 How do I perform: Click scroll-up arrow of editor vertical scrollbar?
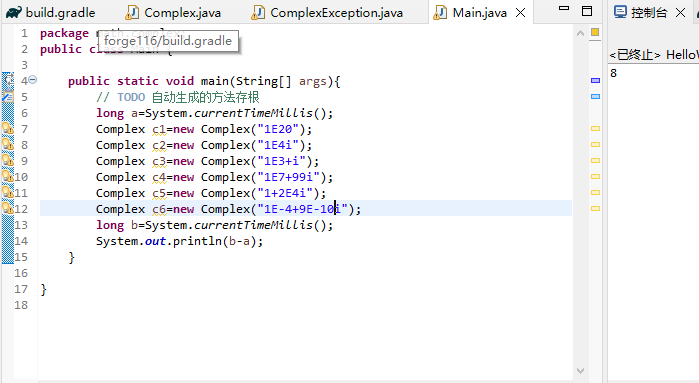tap(580, 33)
